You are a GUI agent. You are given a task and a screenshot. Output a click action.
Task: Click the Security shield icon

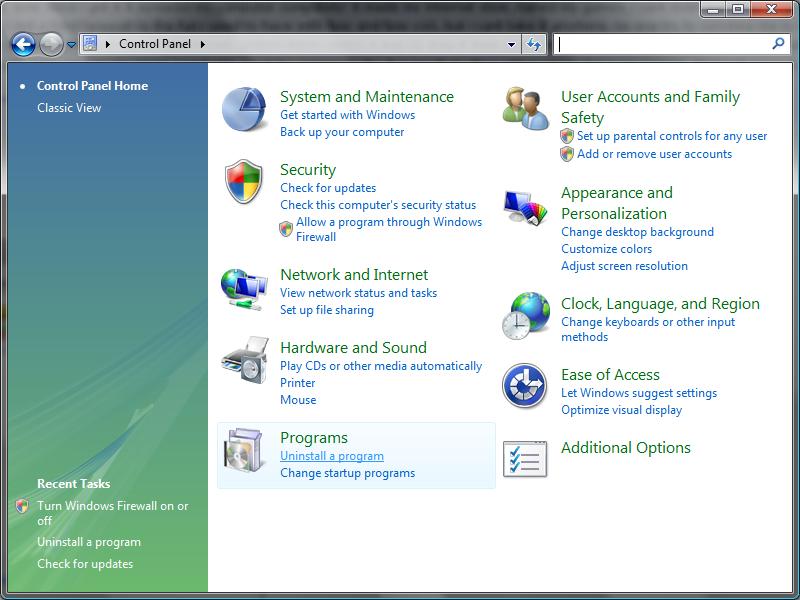(244, 182)
